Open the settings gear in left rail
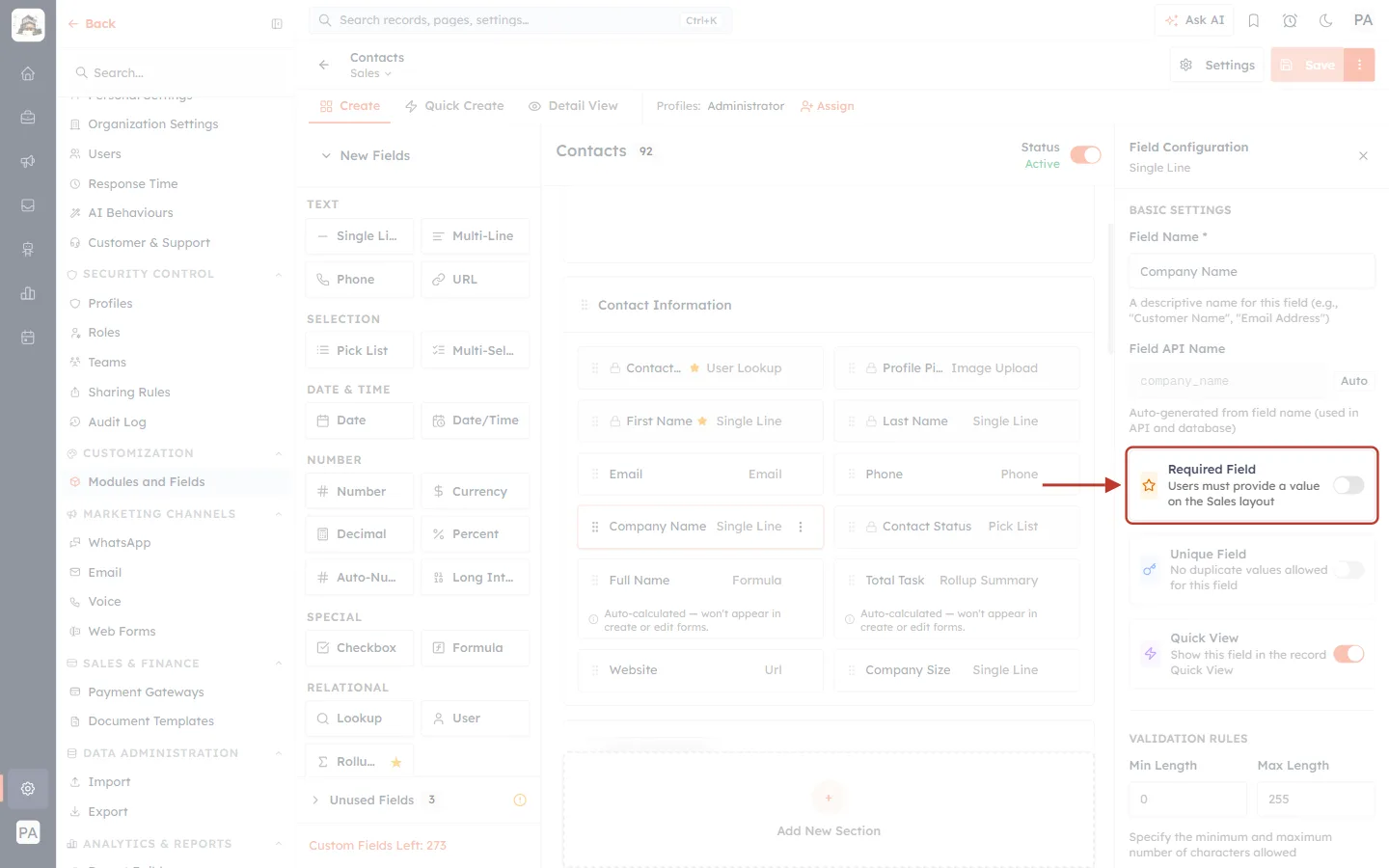 28,788
